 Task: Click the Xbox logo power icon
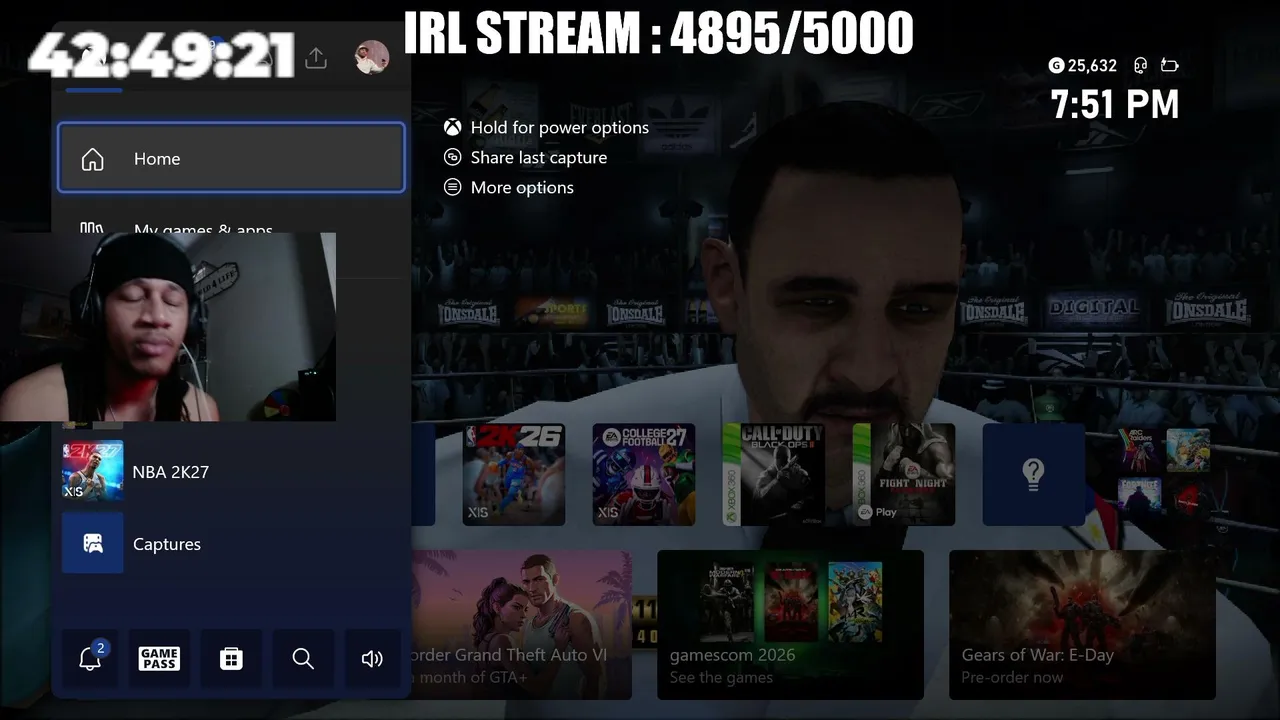453,127
